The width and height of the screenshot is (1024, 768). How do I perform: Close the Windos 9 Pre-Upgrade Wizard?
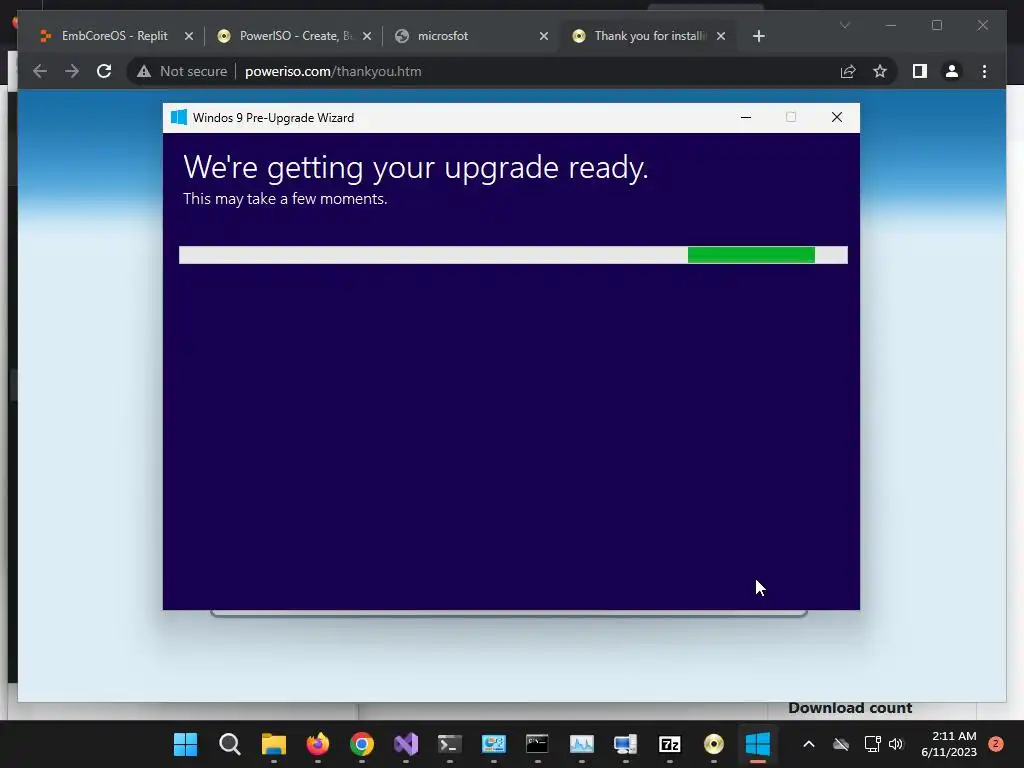[837, 118]
